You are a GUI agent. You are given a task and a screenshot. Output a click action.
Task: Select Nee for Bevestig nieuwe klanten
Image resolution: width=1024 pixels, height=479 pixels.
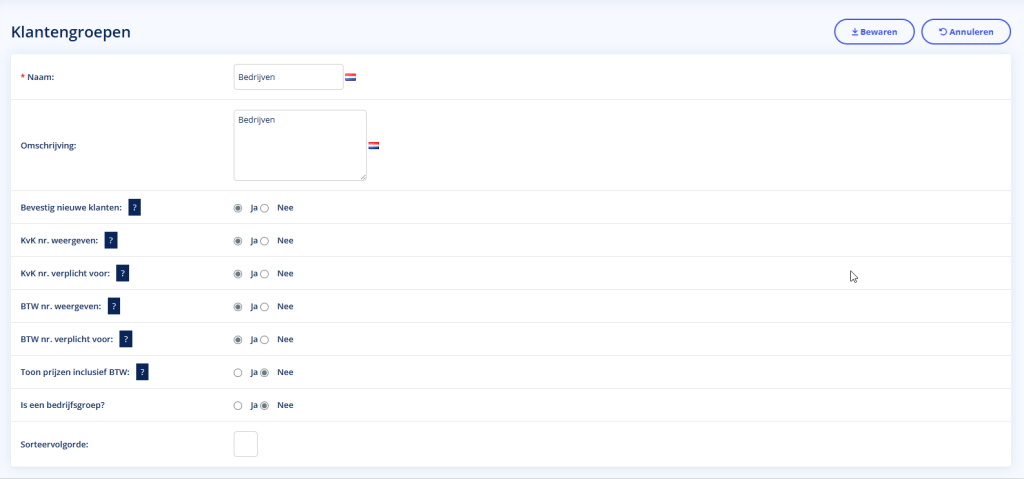coord(265,208)
